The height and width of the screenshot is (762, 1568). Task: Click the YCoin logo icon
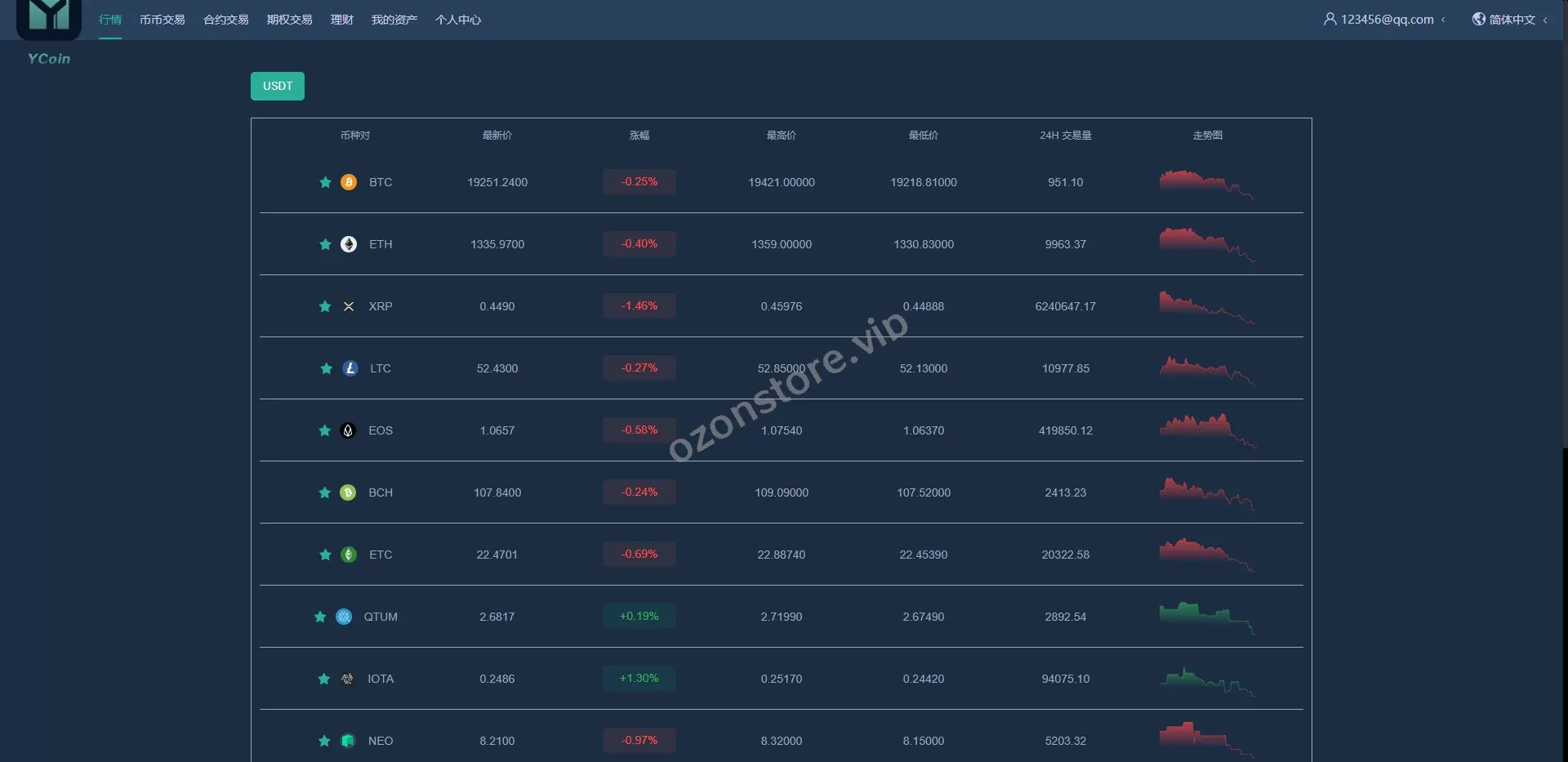pos(49,18)
